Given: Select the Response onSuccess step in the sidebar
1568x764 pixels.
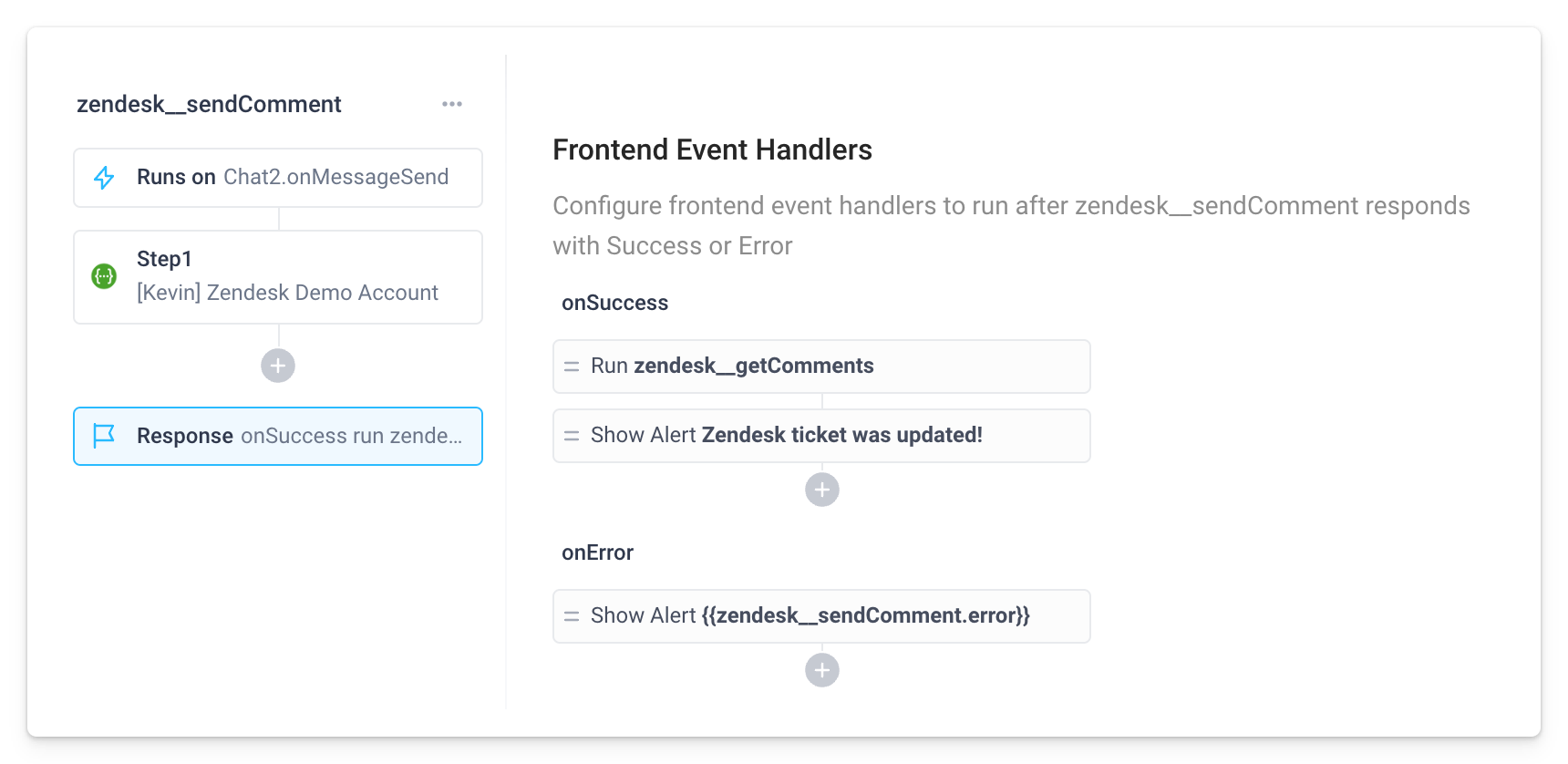Looking at the screenshot, I should pyautogui.click(x=292, y=436).
